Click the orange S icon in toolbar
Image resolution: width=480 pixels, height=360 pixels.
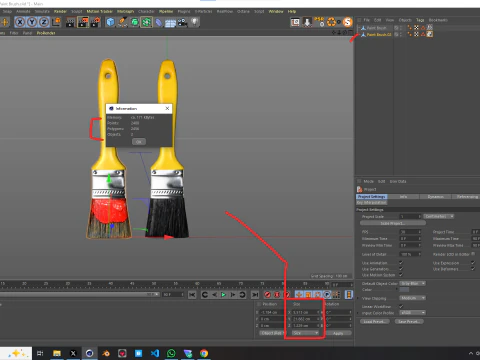click(348, 22)
